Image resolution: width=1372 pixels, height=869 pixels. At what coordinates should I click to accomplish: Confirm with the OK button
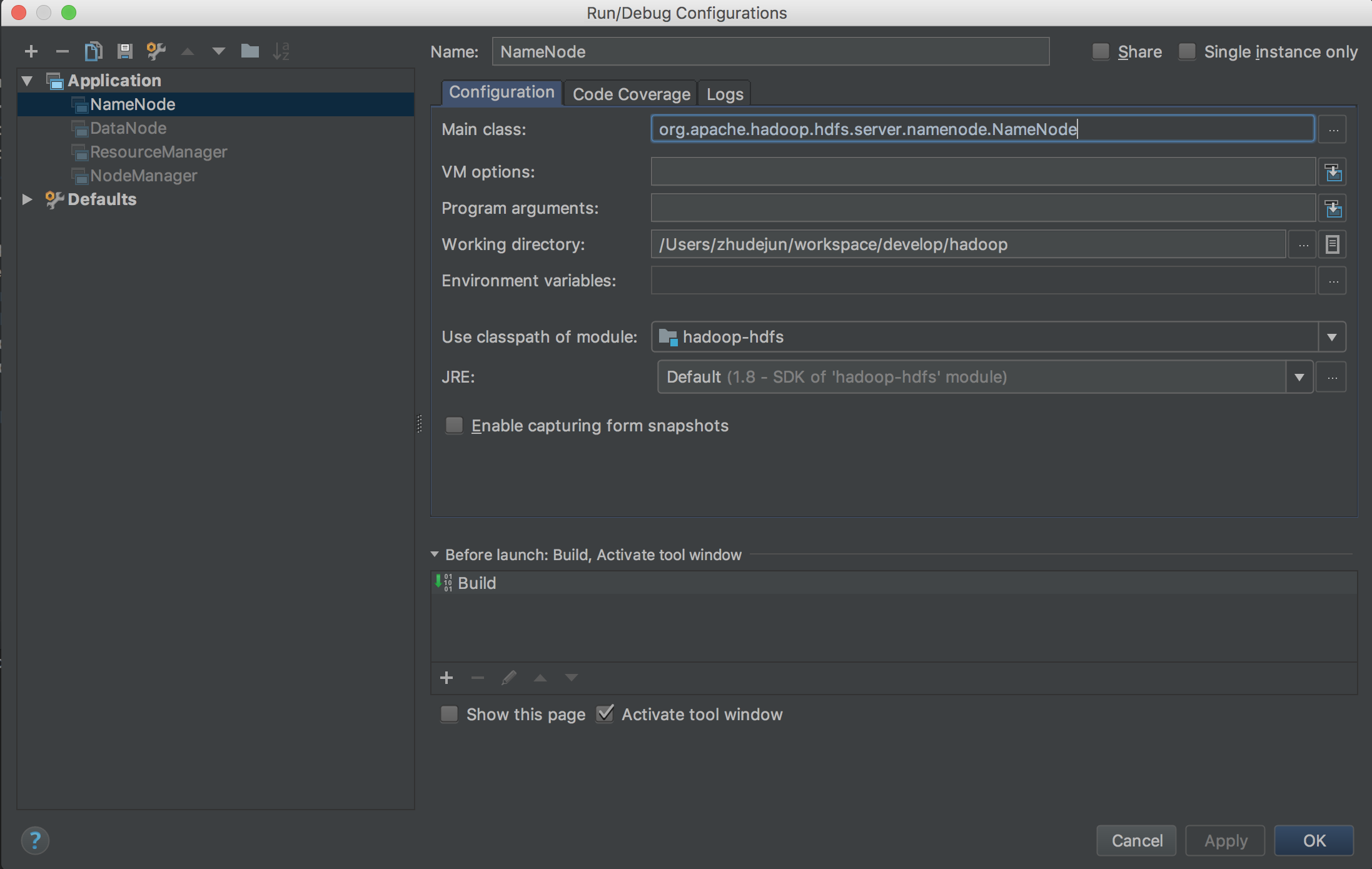point(1314,841)
